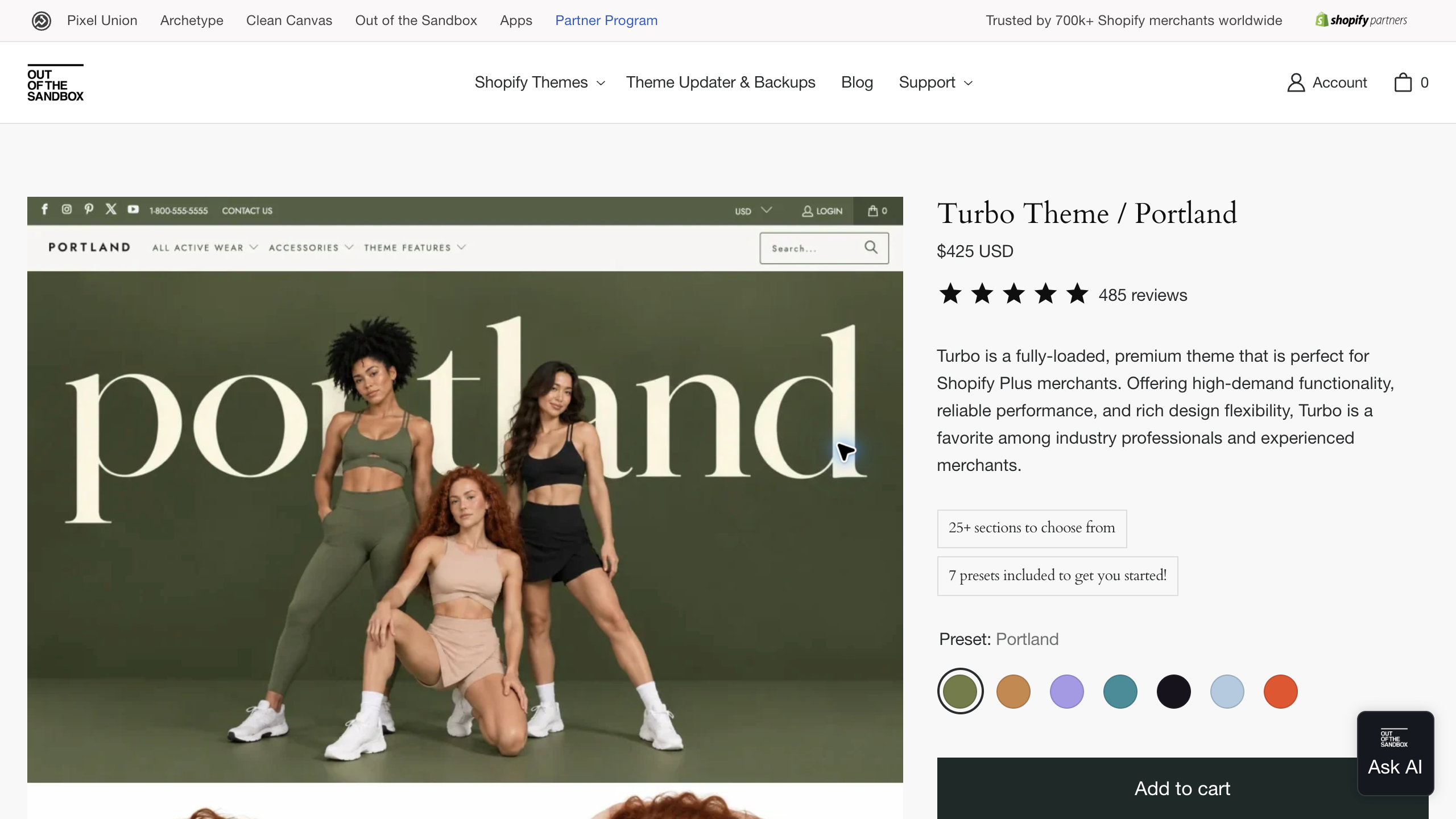
Task: Go to Theme Updater & Backups
Action: [x=721, y=82]
